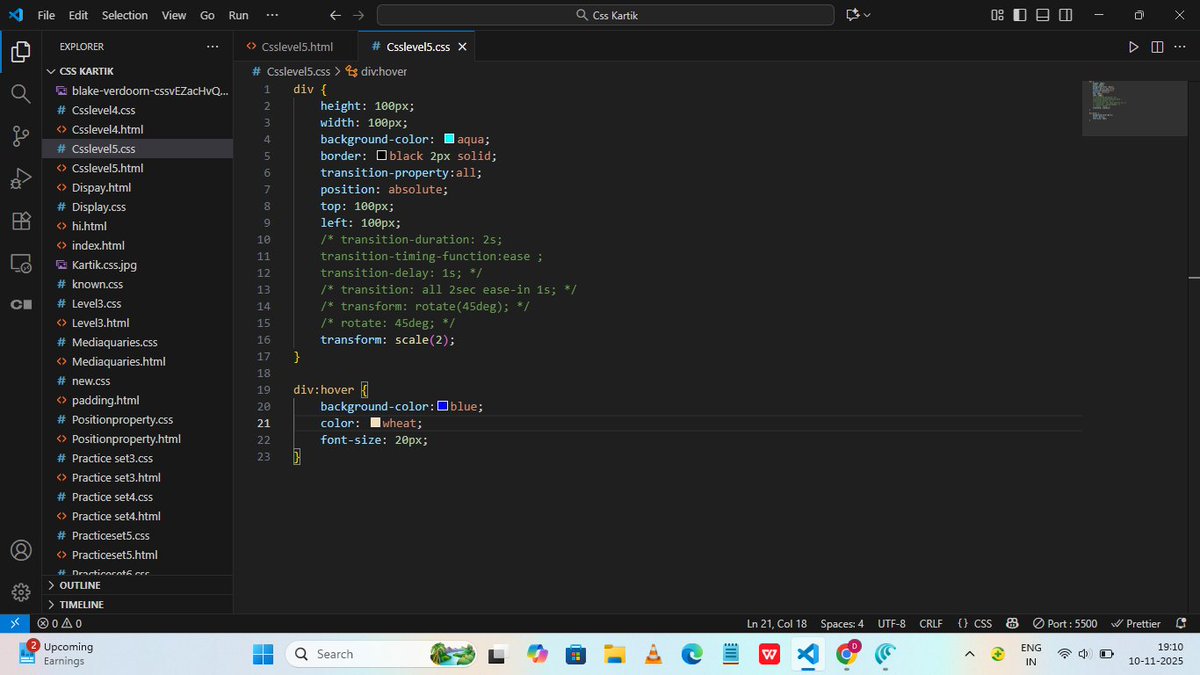Click the Prettier status bar button

pos(1136,623)
